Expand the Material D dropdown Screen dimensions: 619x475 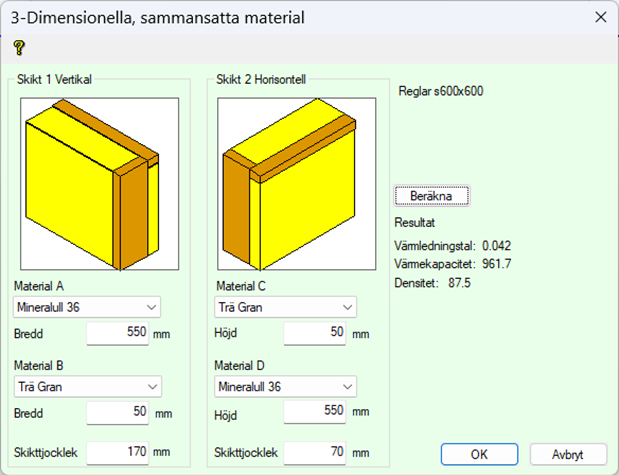click(285, 385)
